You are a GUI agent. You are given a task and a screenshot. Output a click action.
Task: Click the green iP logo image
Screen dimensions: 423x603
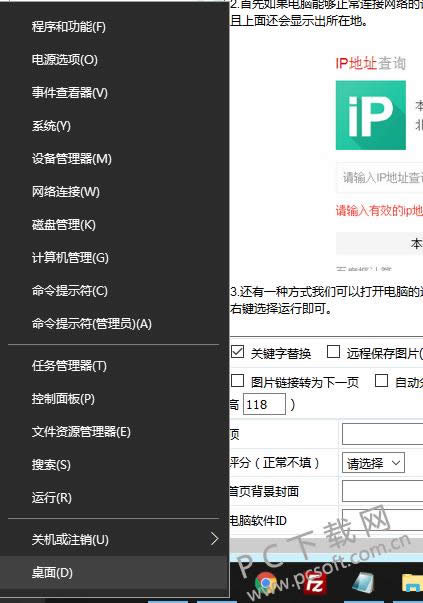tap(371, 115)
